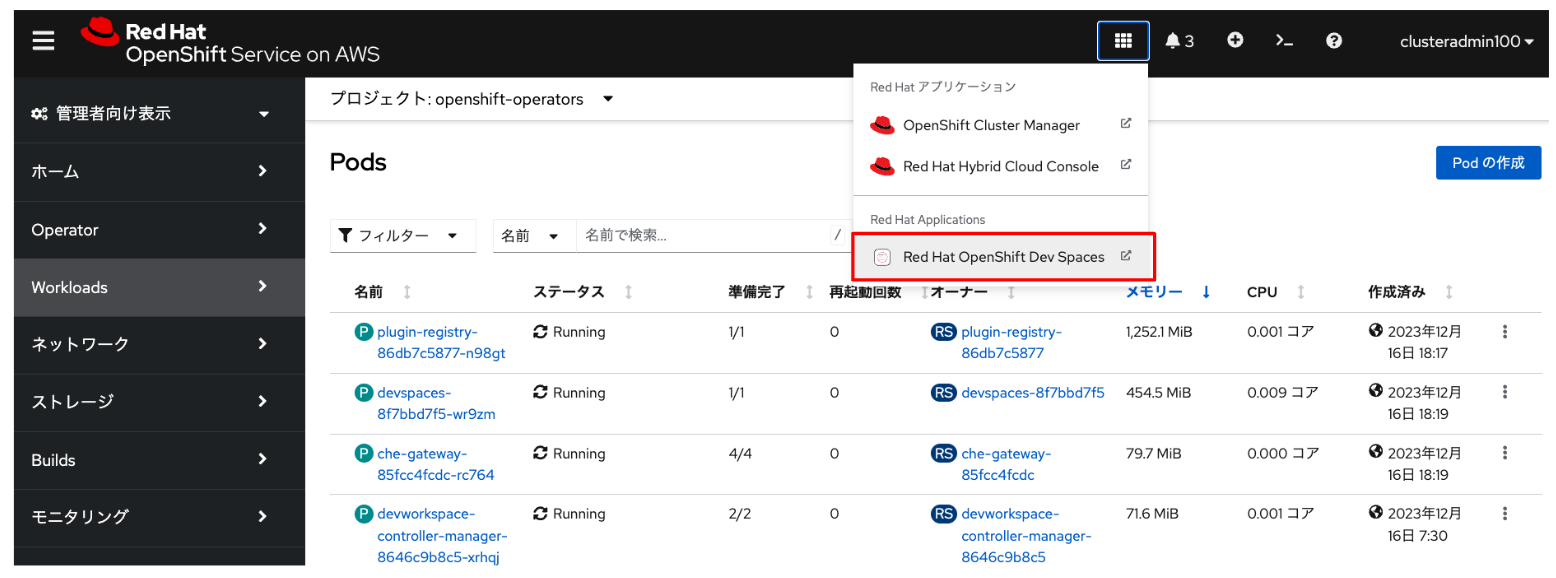Sort by 作成済み column sort arrows

(x=1448, y=292)
